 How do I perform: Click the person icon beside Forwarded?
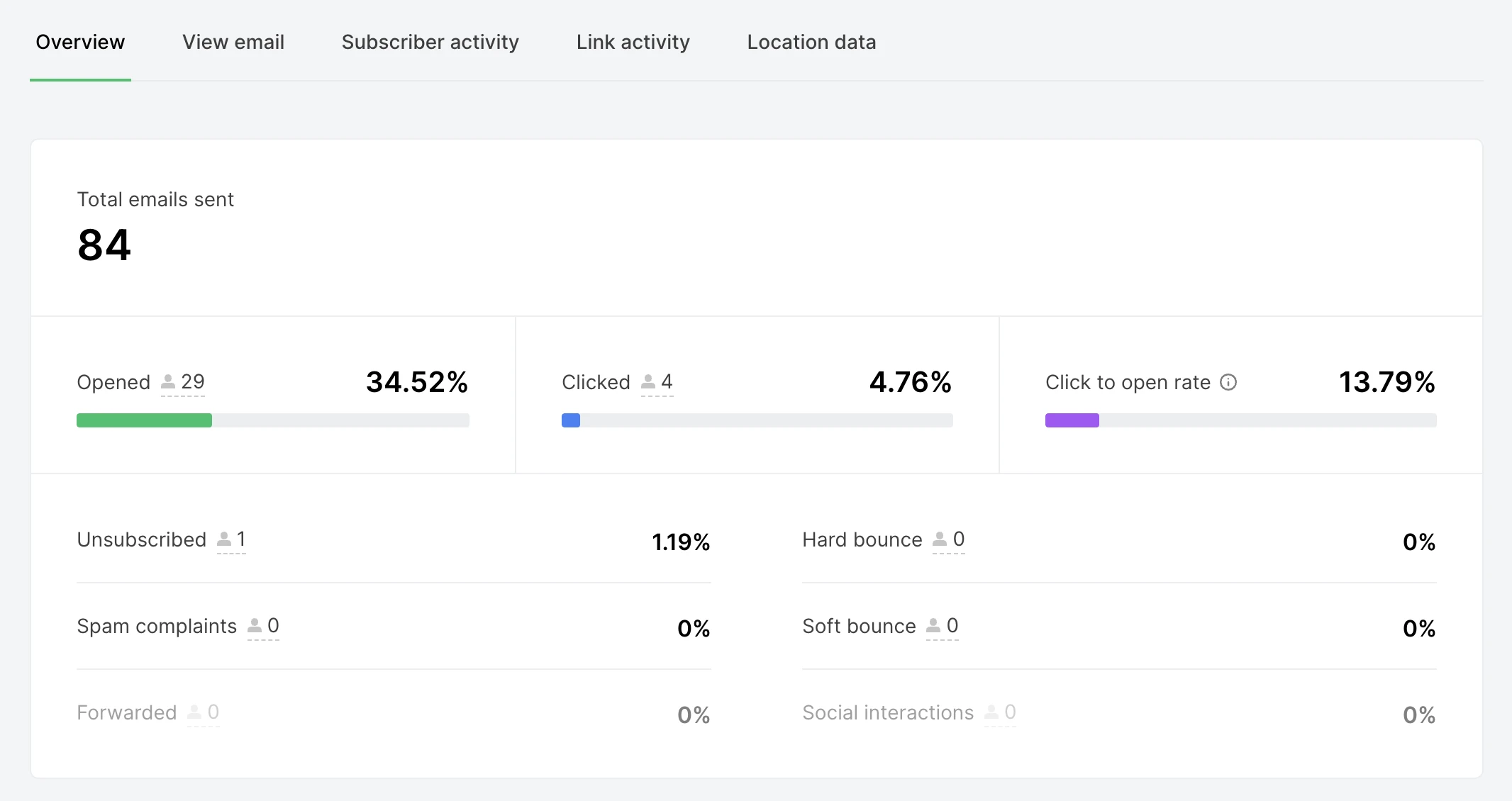[x=194, y=712]
